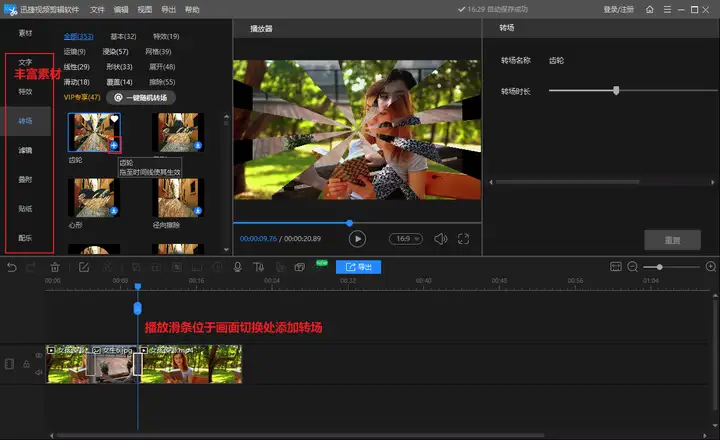
Task: Filter transitions by VIP专享(47)
Action: (82, 97)
